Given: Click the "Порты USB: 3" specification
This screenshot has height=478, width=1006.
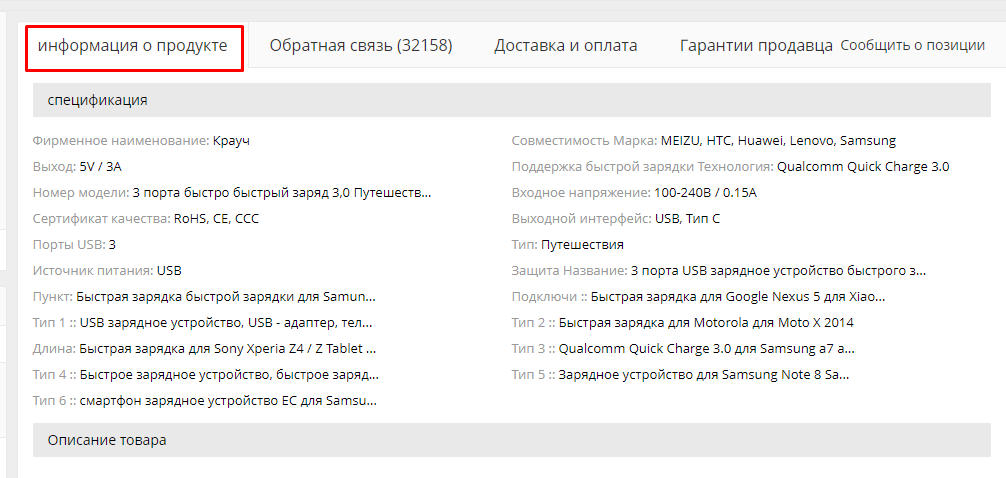Looking at the screenshot, I should tap(74, 245).
